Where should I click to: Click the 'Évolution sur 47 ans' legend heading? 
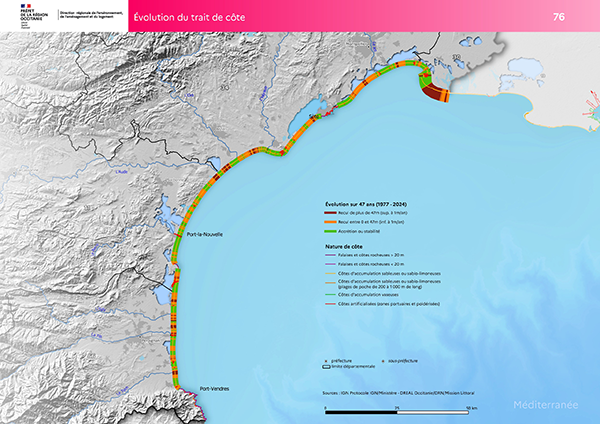click(x=366, y=204)
